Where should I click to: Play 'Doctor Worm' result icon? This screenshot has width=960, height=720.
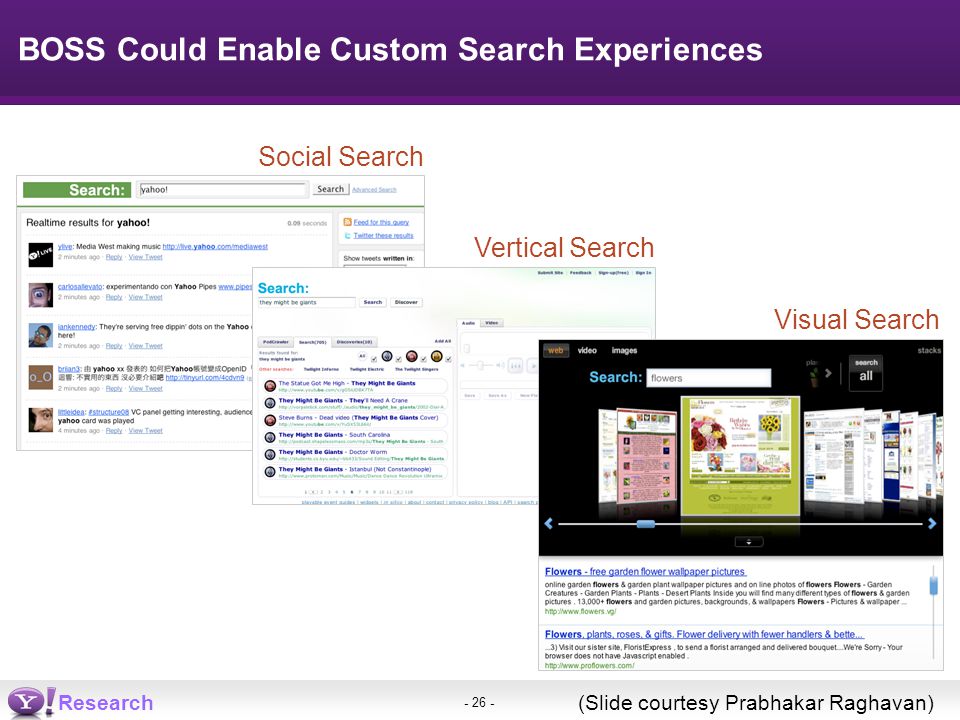coord(269,454)
